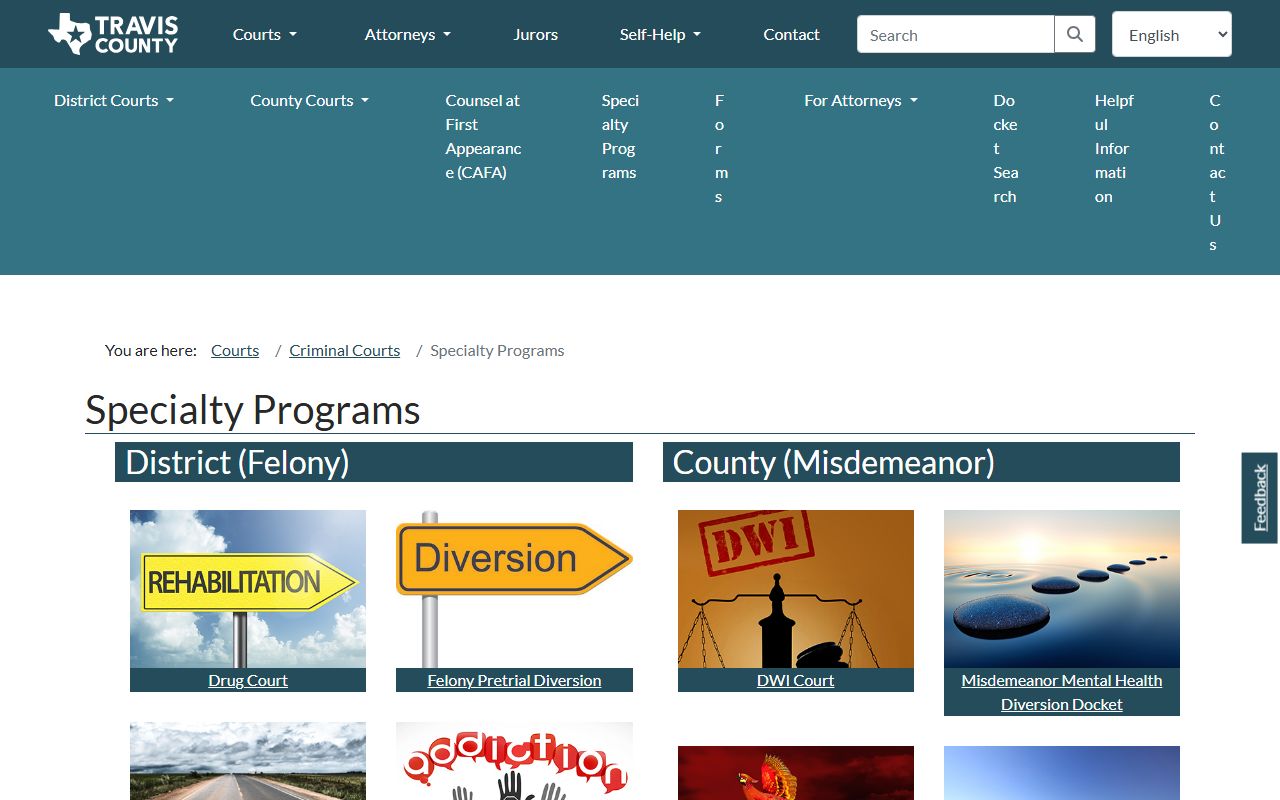
Task: Click the Addiction image thumbnail
Action: (x=514, y=761)
